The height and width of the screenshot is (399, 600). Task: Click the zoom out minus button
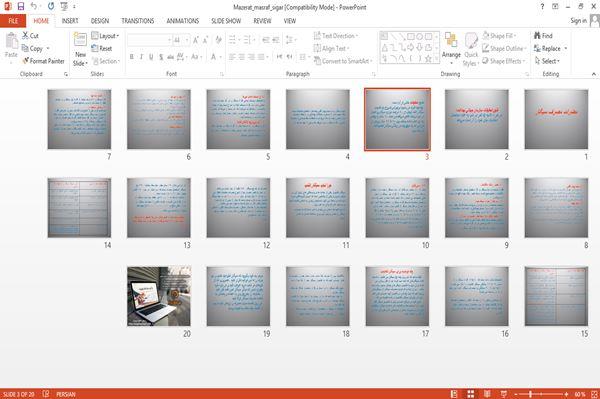coord(516,394)
